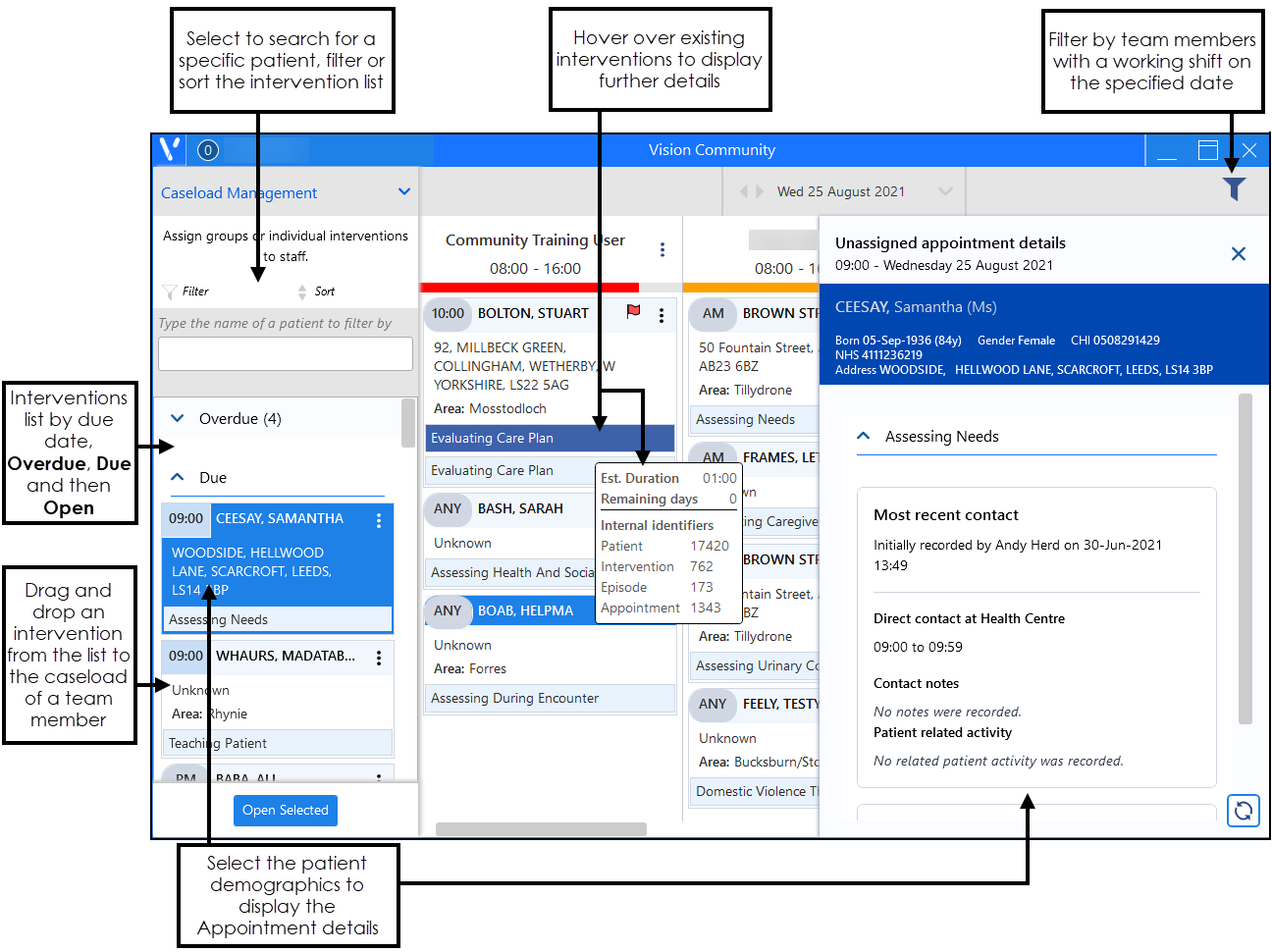Viewport: 1272px width, 952px height.
Task: Open three-dot menu on Ceesay, Samantha card
Action: pyautogui.click(x=379, y=520)
